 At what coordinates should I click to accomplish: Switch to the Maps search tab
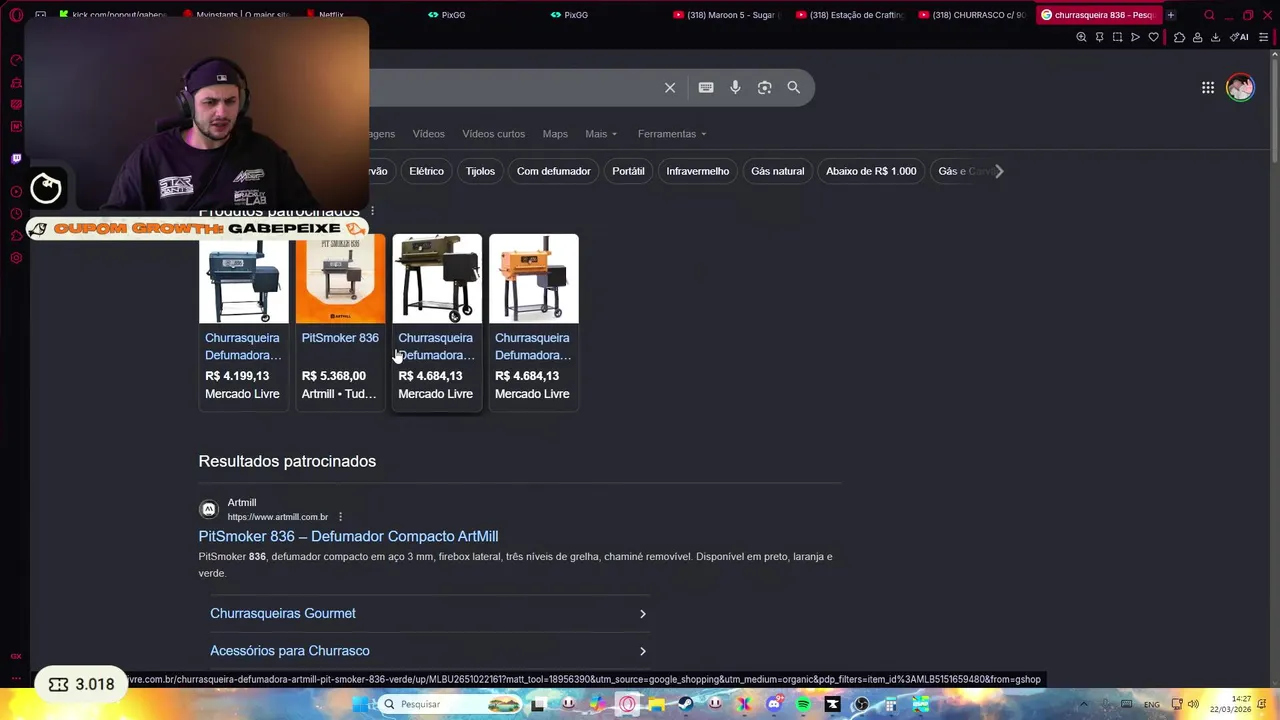555,134
